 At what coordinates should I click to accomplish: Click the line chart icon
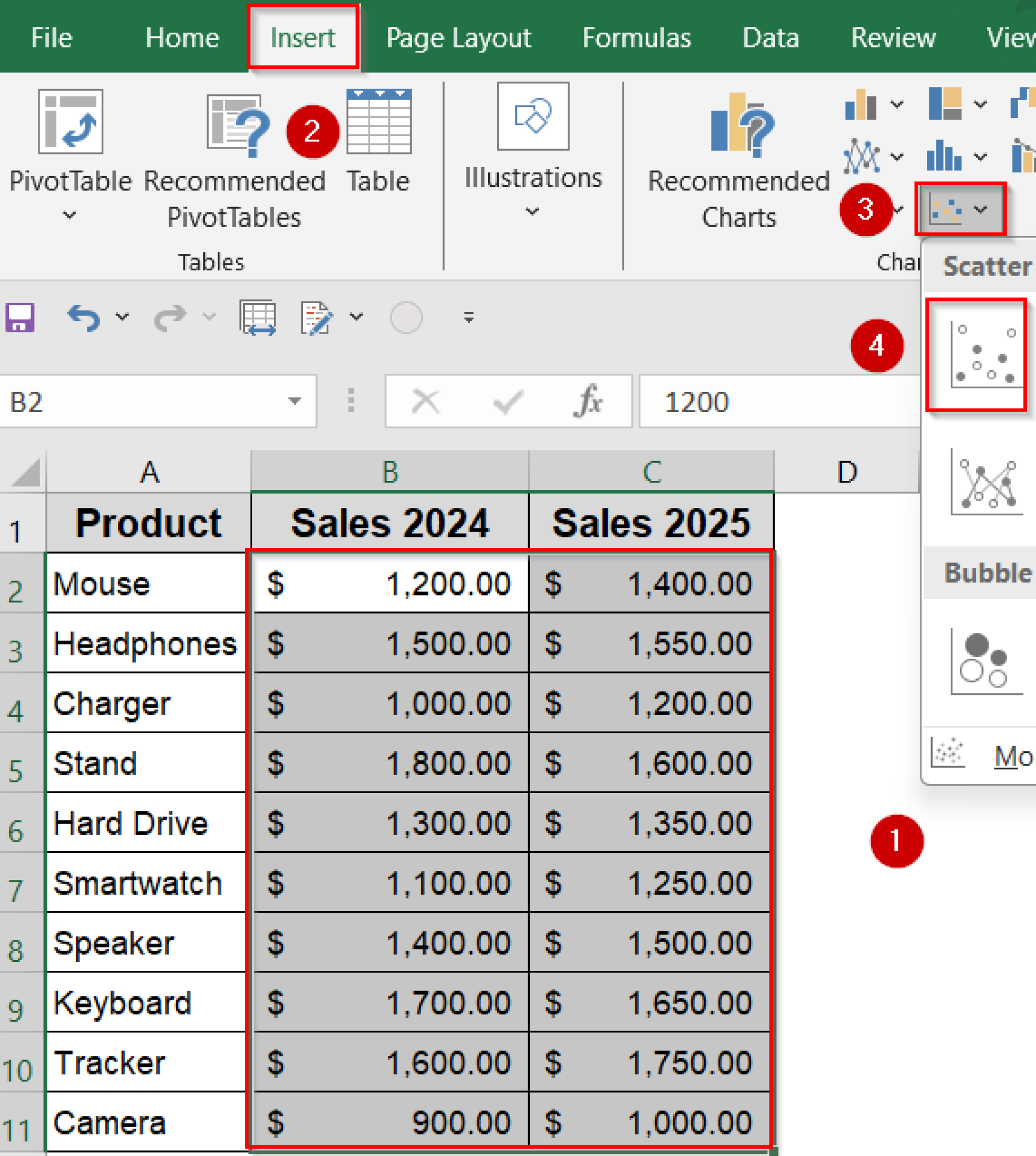(x=861, y=156)
